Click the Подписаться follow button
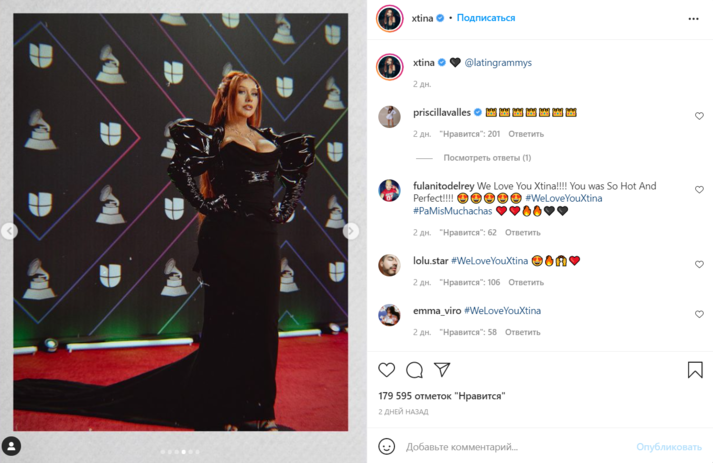This screenshot has height=463, width=713. [486, 18]
